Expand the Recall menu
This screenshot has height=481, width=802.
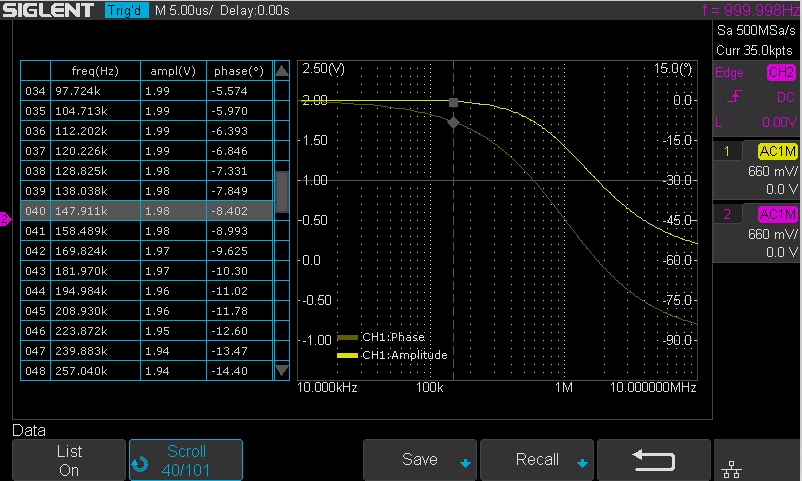[537, 460]
